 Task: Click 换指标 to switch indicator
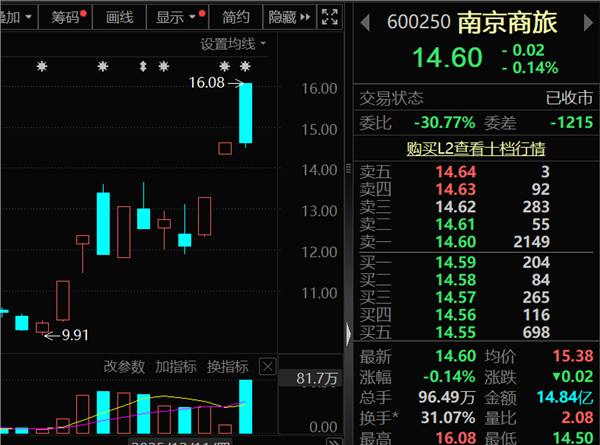(228, 367)
